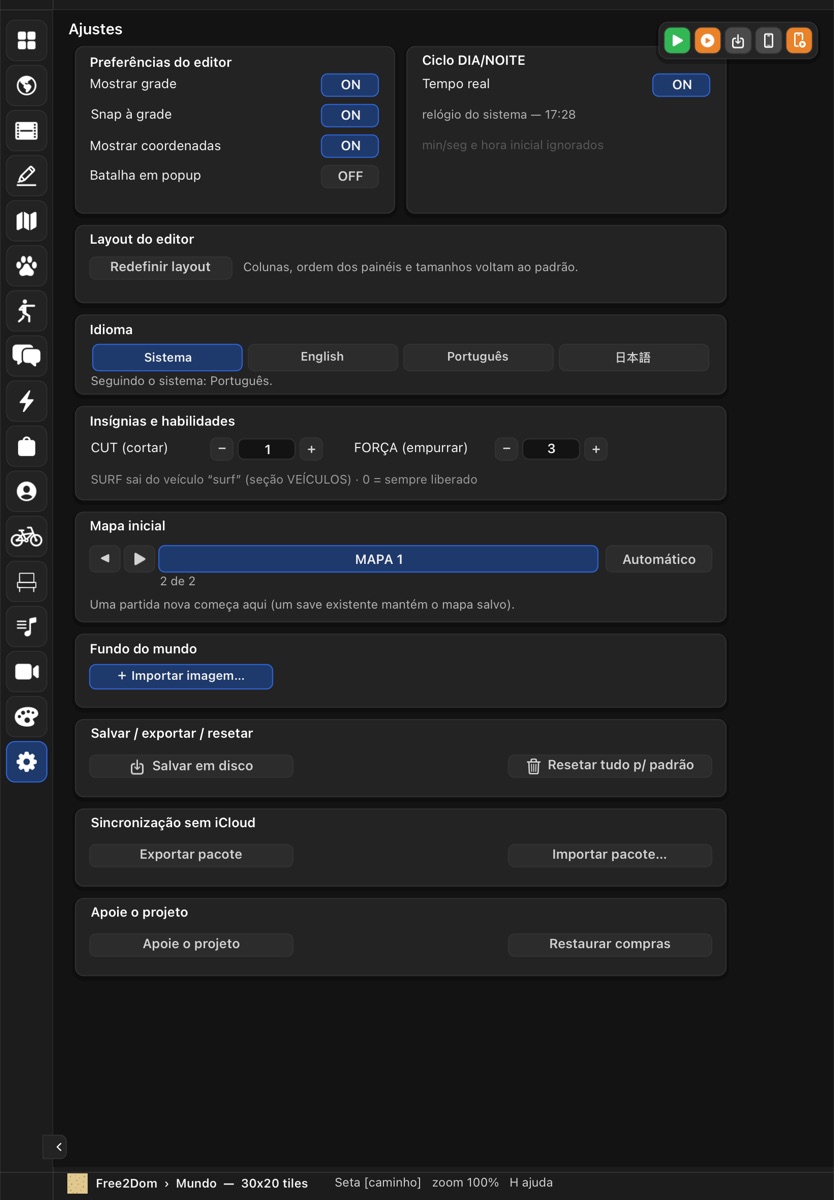The image size is (834, 1200).
Task: Open the folded map icon in sidebar
Action: 27,221
